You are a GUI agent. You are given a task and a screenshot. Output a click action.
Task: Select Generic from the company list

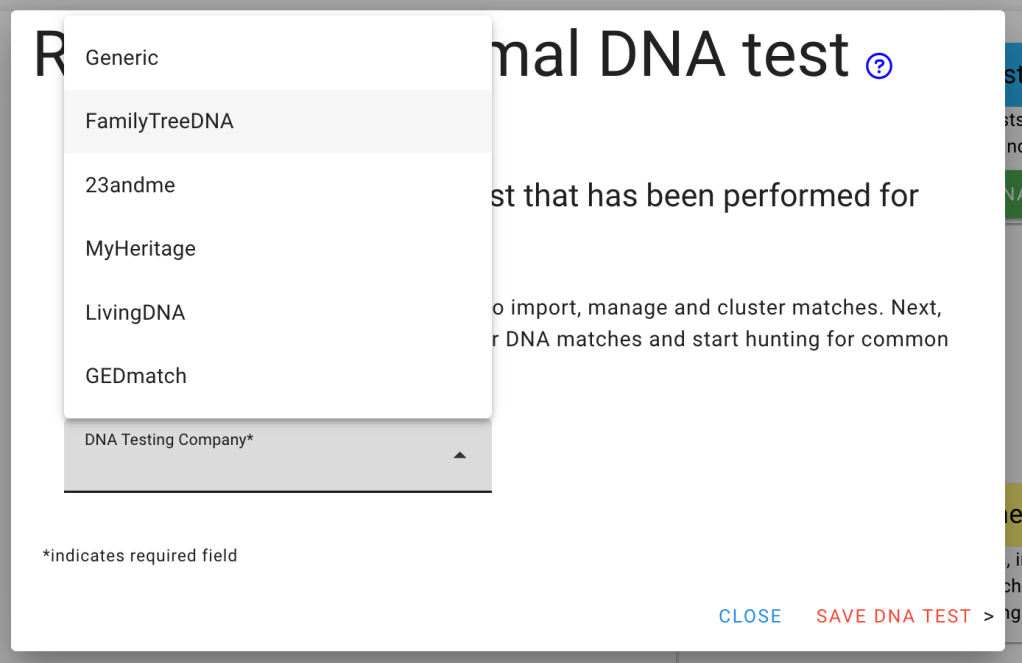click(122, 58)
